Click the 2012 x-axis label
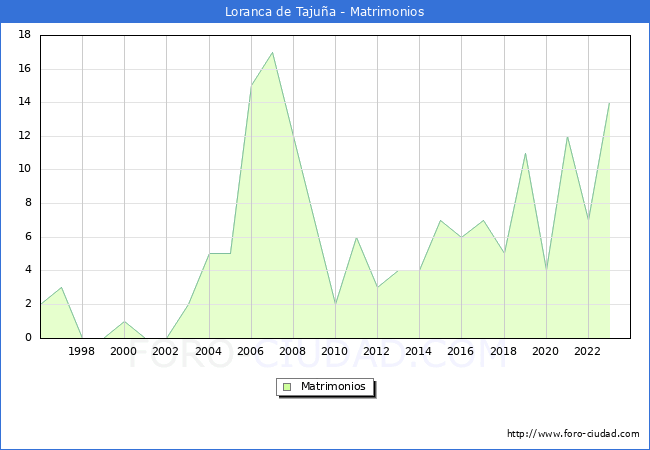 (x=376, y=351)
